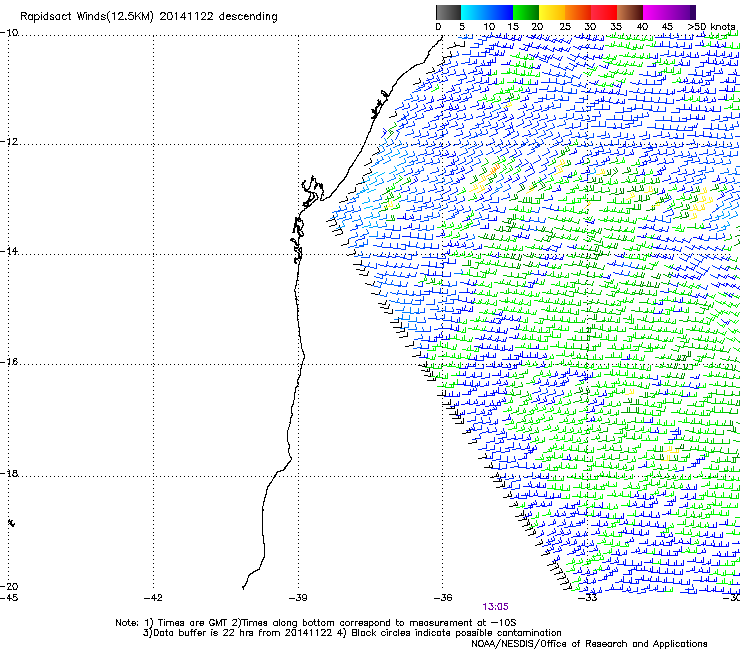Choose the brown 35–40 knots legend segment
Image resolution: width=740 pixels, height=650 pixels.
[630, 12]
